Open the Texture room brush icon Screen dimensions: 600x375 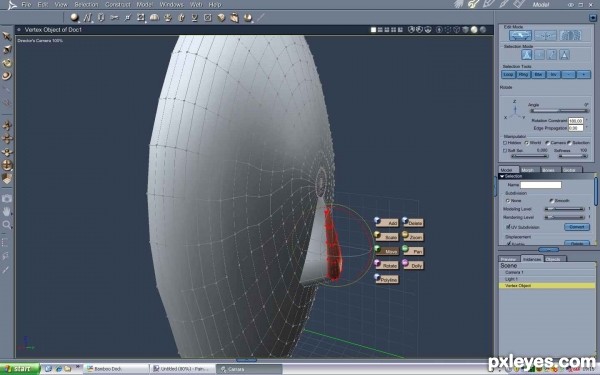tap(504, 4)
